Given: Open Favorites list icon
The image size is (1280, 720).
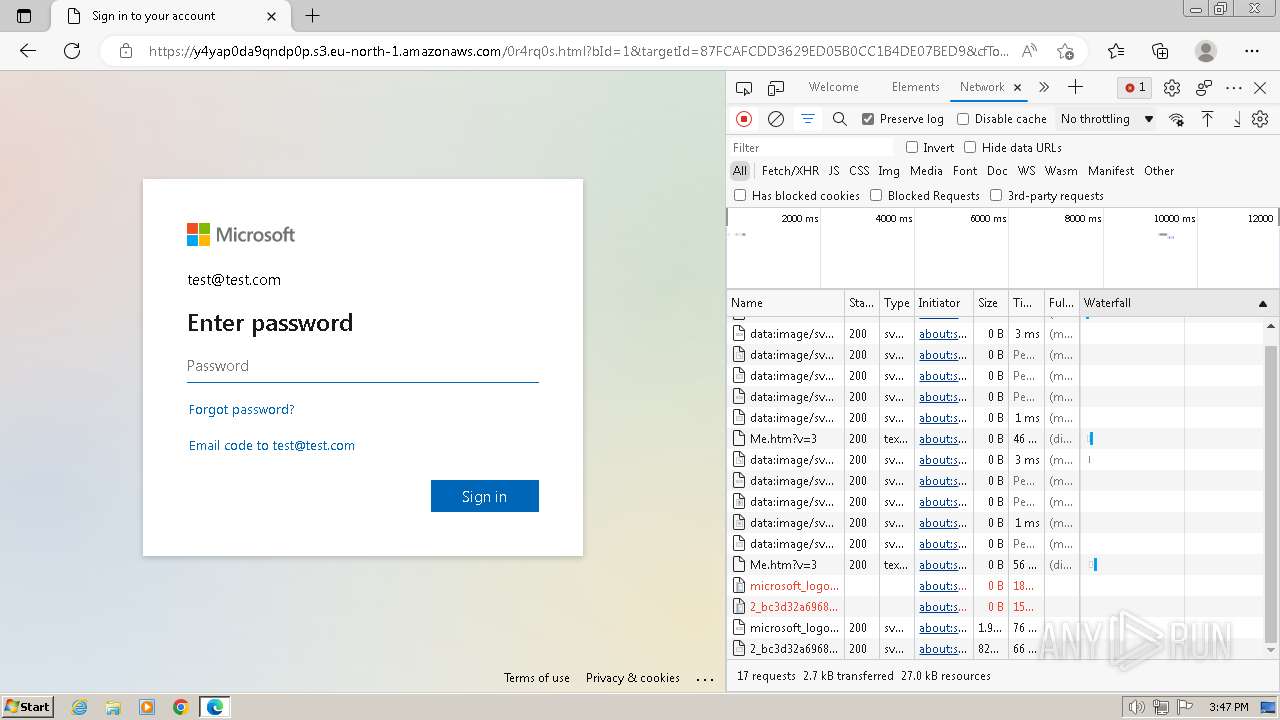Looking at the screenshot, I should pos(1116,51).
